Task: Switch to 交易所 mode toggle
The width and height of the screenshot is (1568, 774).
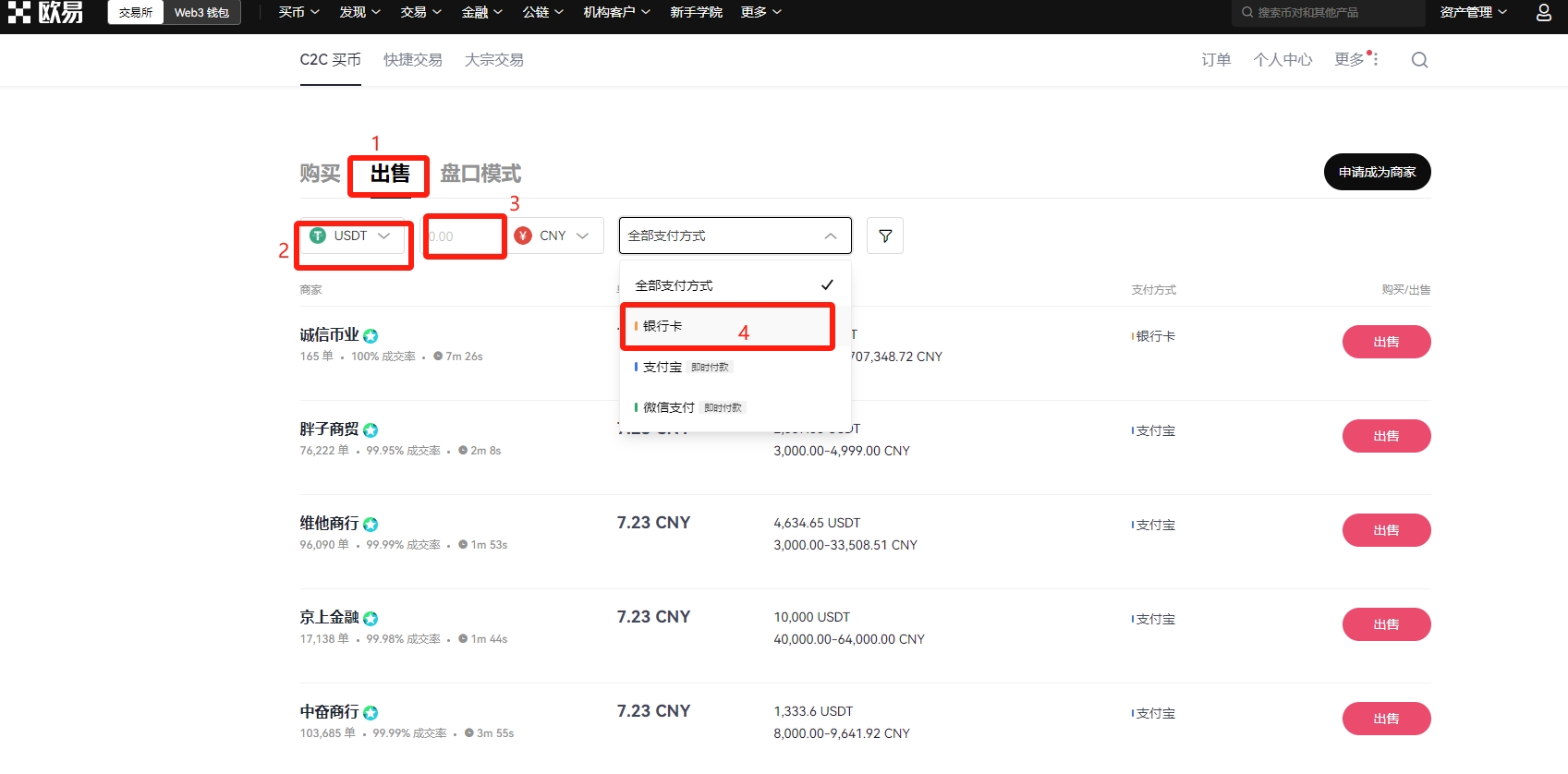Action: pos(136,13)
